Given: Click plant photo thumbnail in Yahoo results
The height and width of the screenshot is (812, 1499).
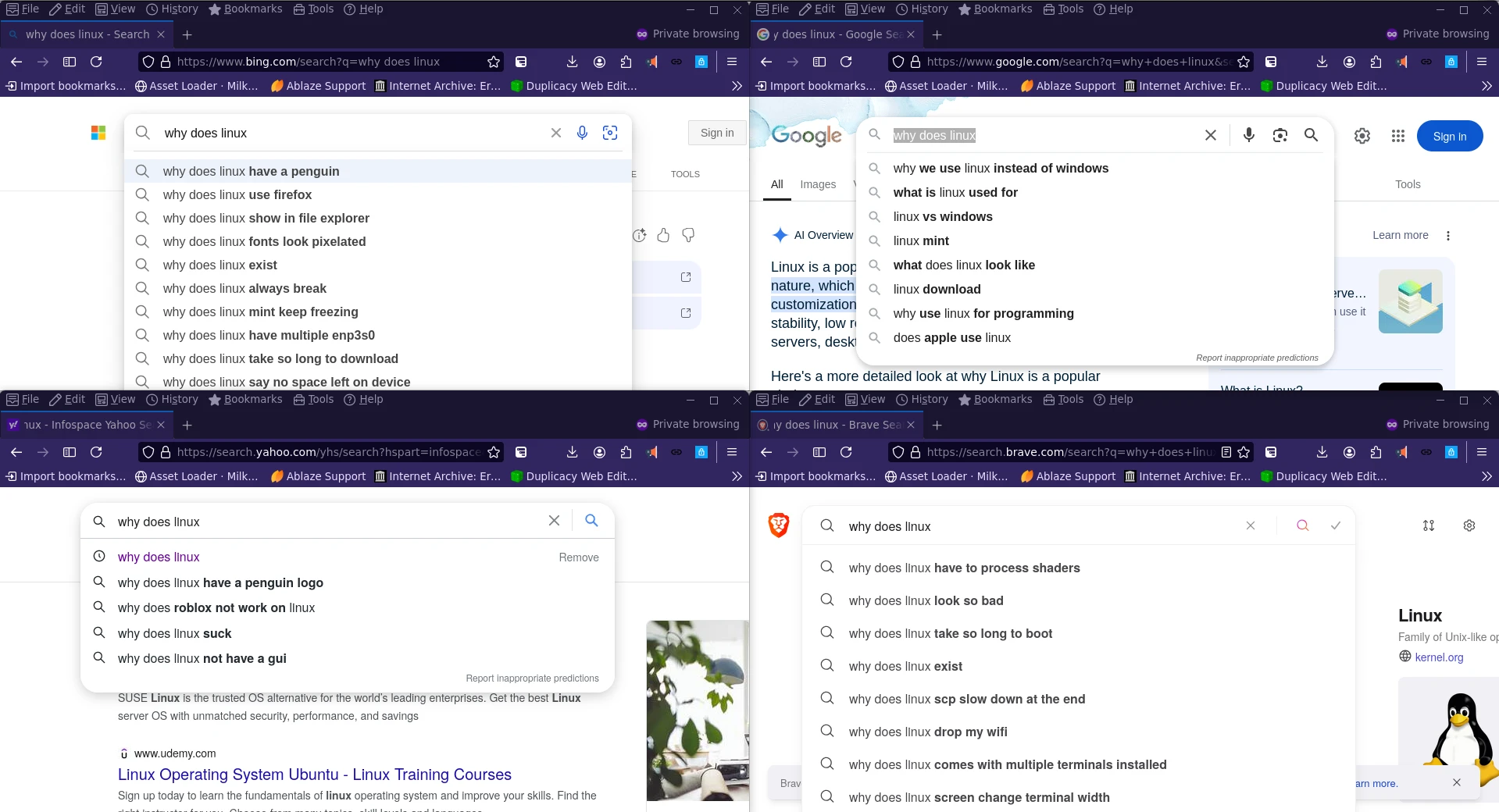Looking at the screenshot, I should [698, 710].
